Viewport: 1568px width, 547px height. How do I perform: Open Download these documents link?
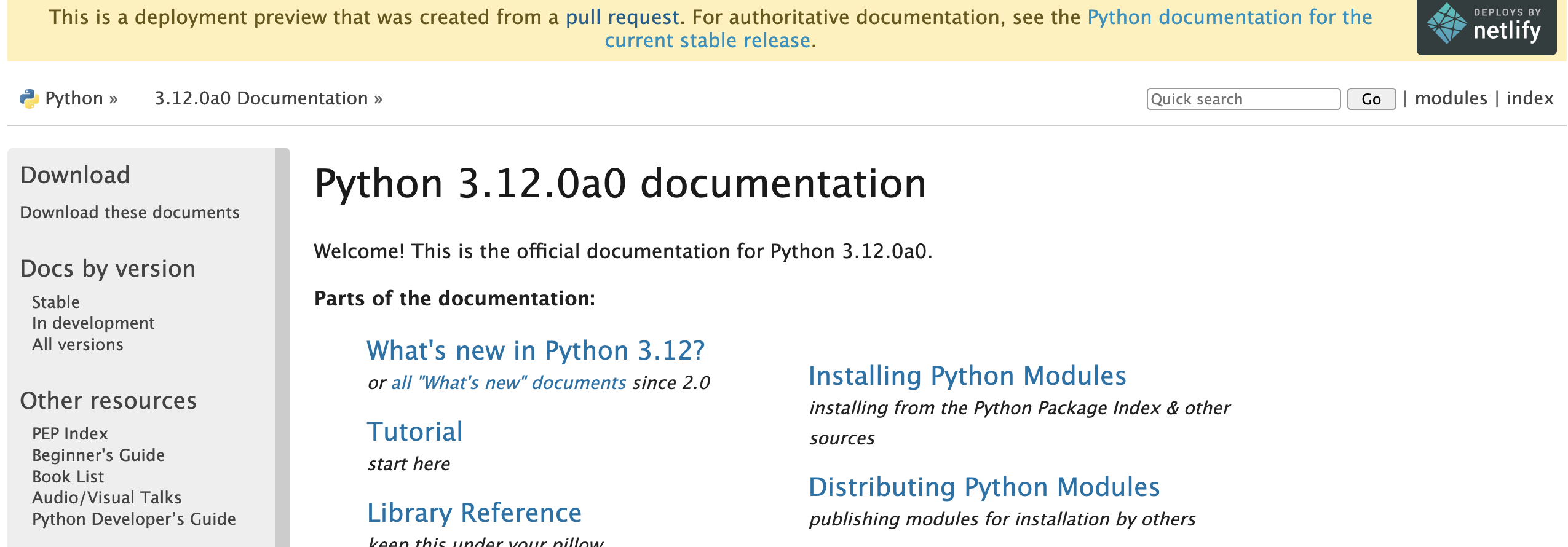pos(130,213)
